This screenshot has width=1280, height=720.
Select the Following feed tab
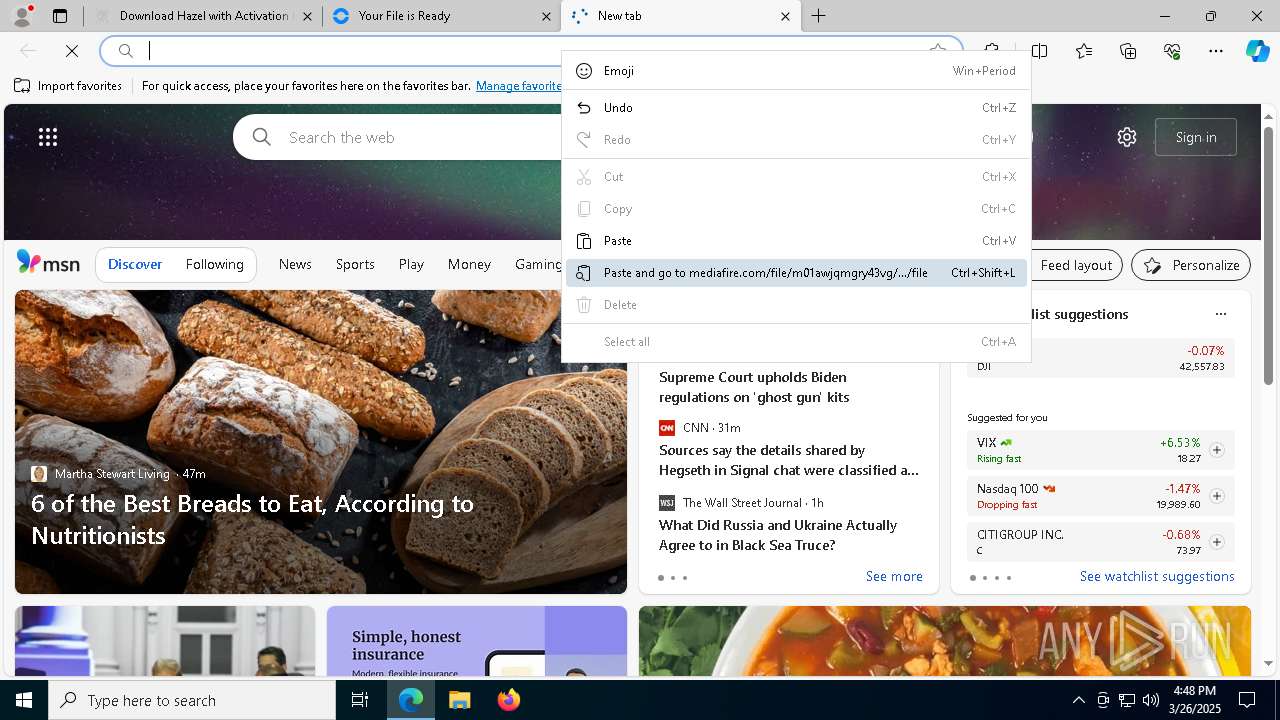(x=214, y=265)
